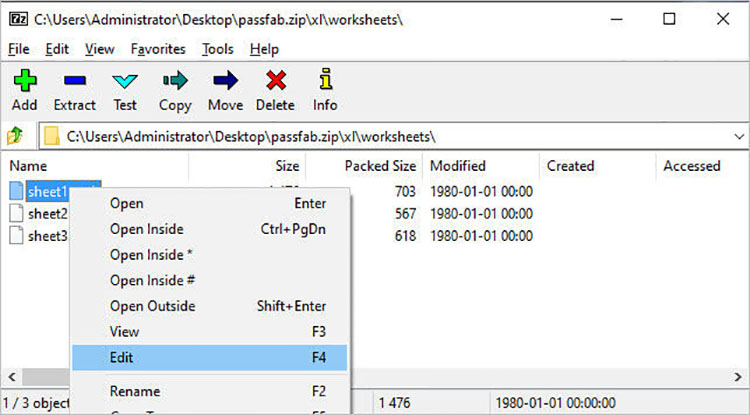Select the sheet1 file icon
Image resolution: width=750 pixels, height=415 pixels.
pos(16,191)
